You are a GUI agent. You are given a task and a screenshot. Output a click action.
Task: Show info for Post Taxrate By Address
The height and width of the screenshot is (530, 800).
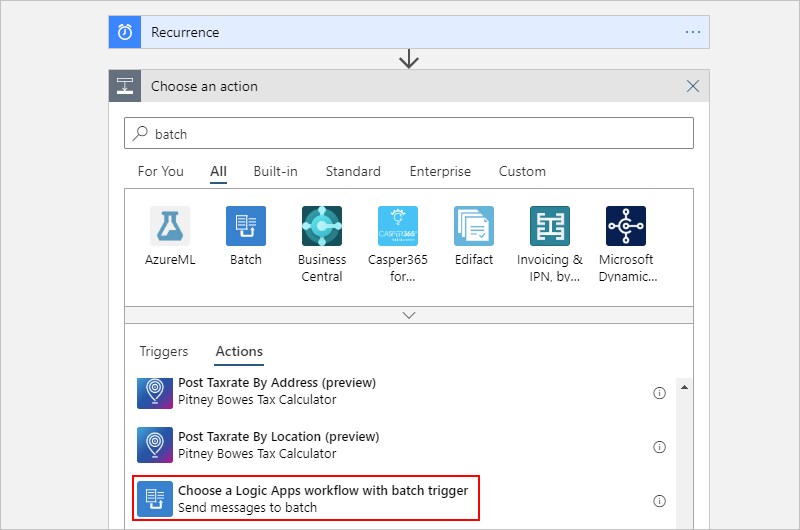[659, 393]
